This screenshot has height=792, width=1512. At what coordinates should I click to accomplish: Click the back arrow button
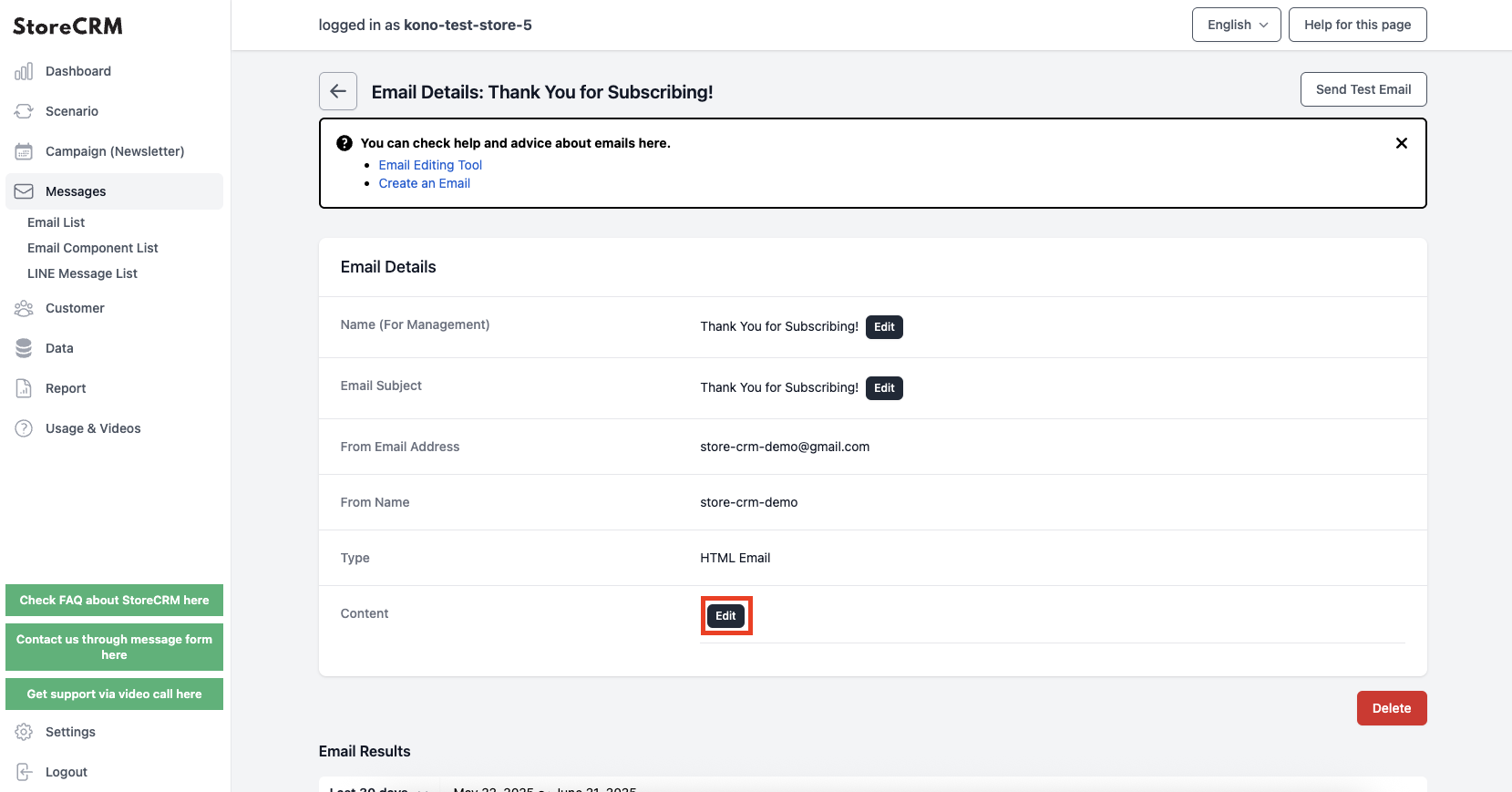point(337,91)
